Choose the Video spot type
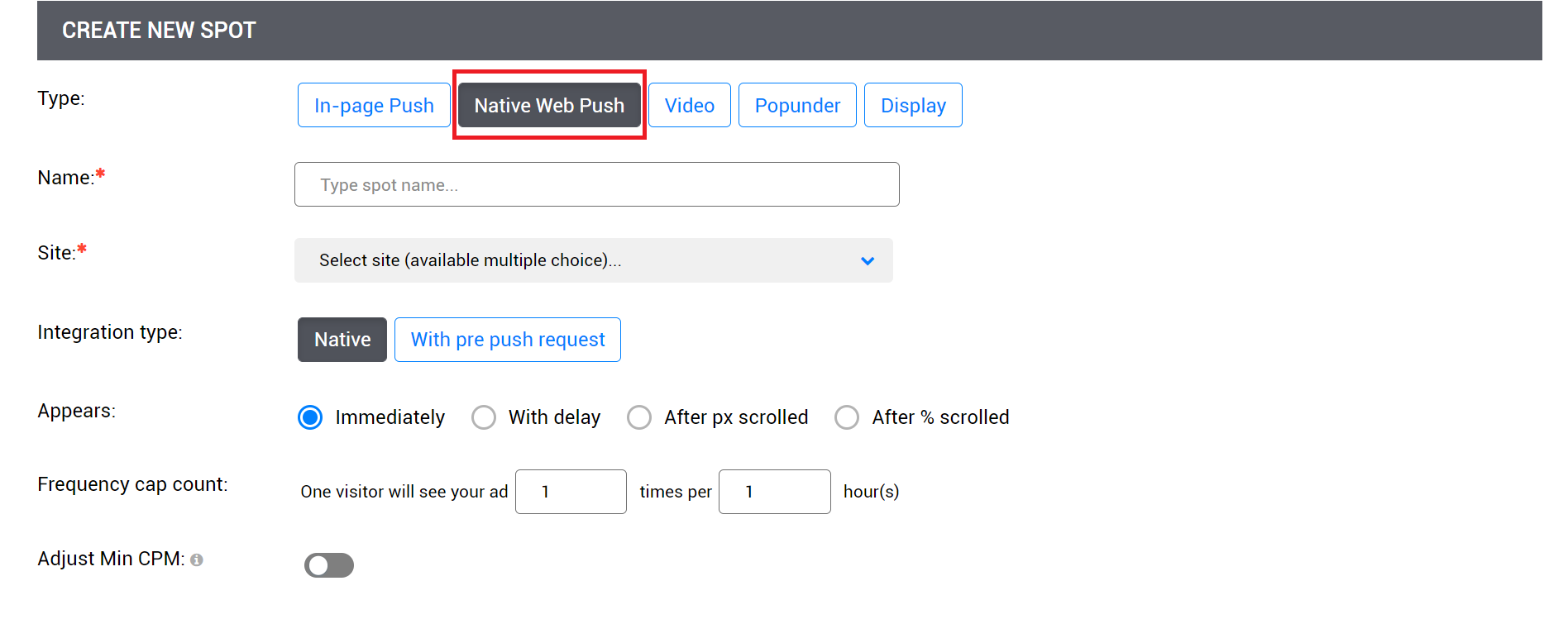The width and height of the screenshot is (1568, 619). click(x=689, y=106)
